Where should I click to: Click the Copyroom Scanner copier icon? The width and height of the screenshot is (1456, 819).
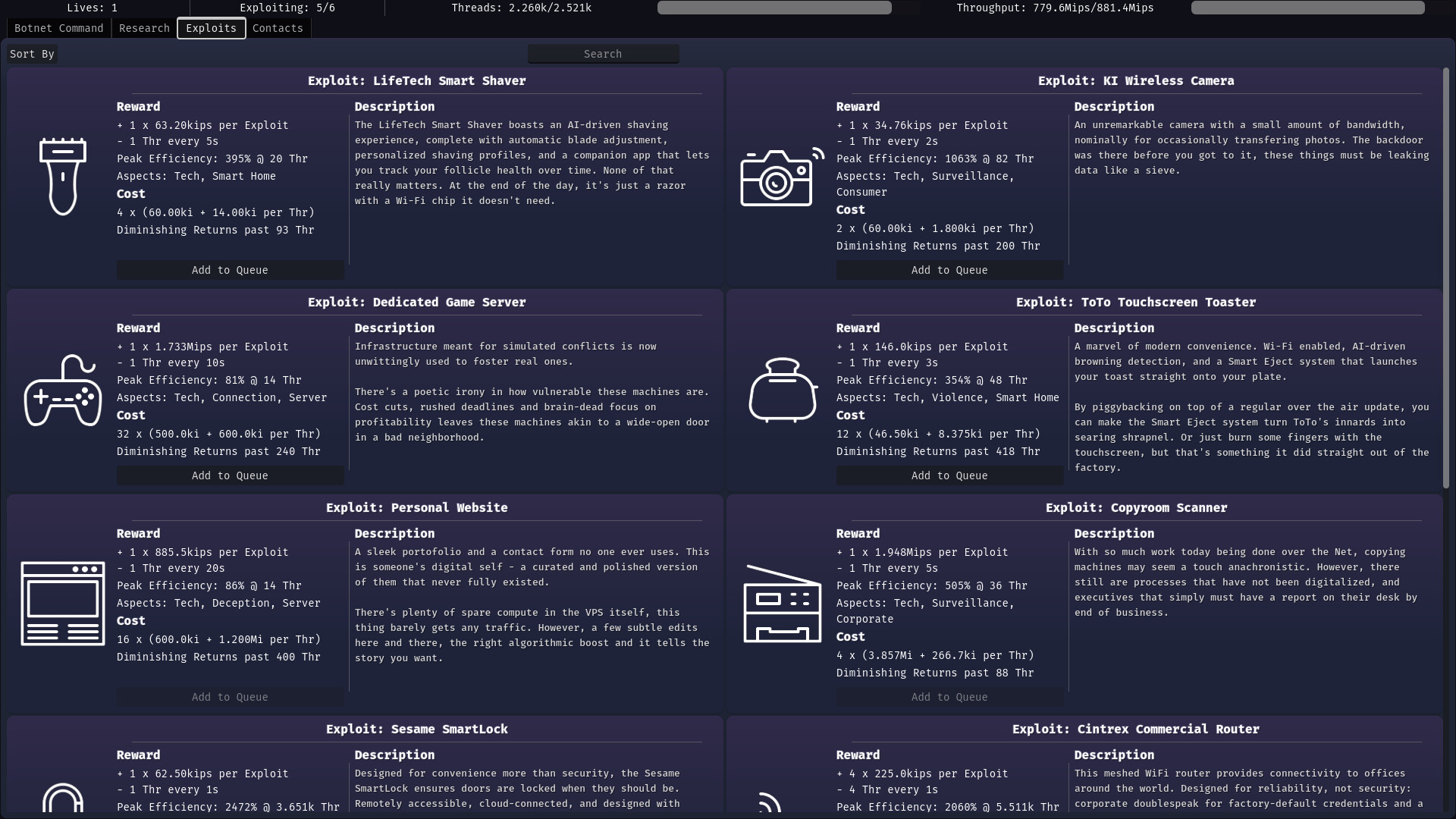(x=781, y=604)
